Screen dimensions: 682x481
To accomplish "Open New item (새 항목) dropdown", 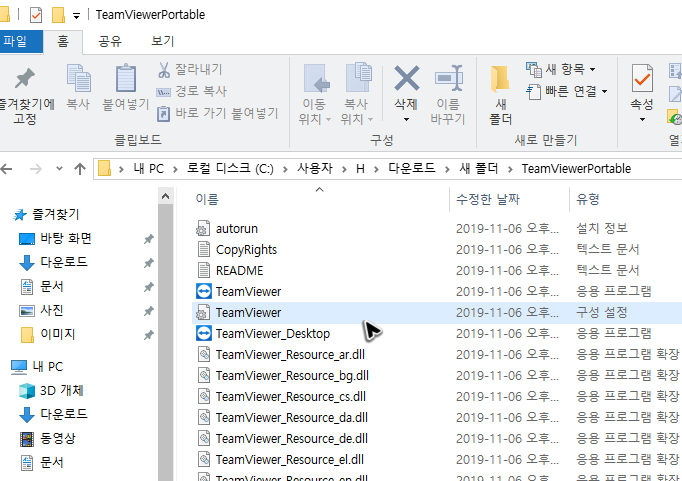I will coord(561,69).
